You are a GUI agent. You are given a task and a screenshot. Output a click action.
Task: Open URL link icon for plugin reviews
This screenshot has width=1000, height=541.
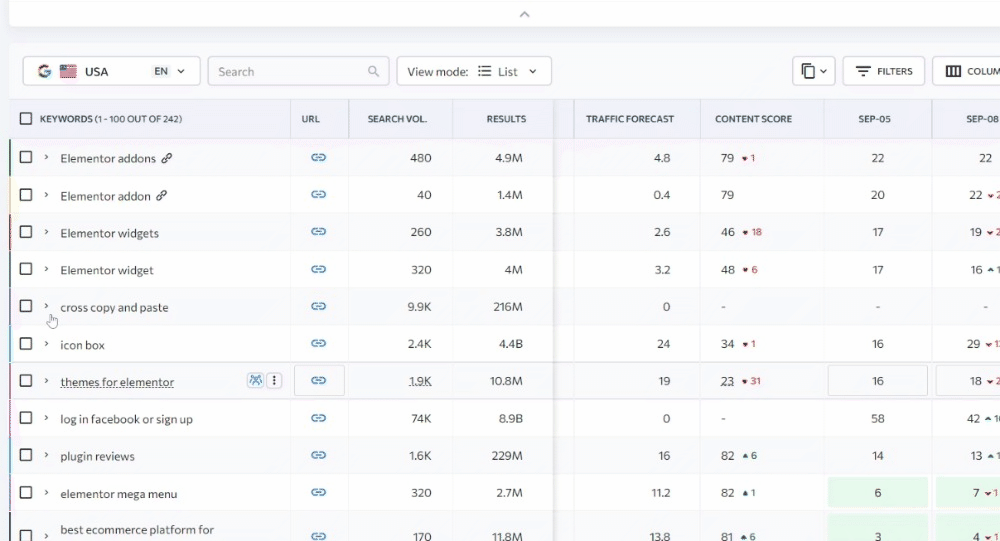point(318,455)
